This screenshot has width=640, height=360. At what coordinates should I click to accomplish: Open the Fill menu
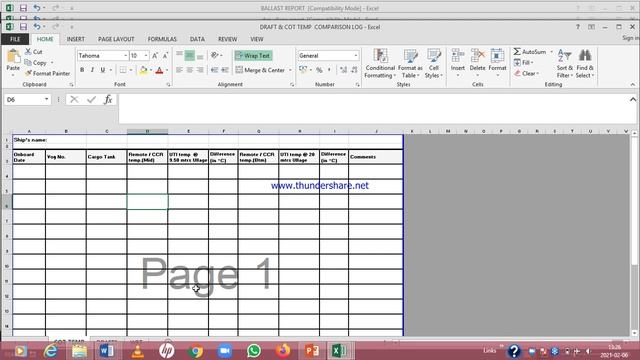coord(524,63)
